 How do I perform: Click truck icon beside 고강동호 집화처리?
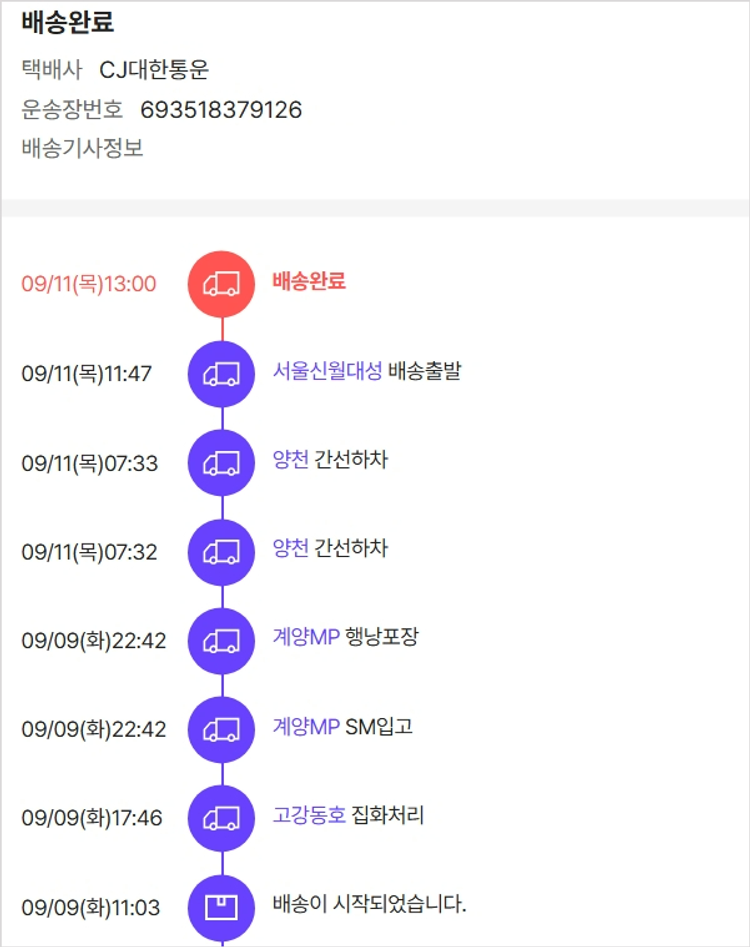point(221,818)
